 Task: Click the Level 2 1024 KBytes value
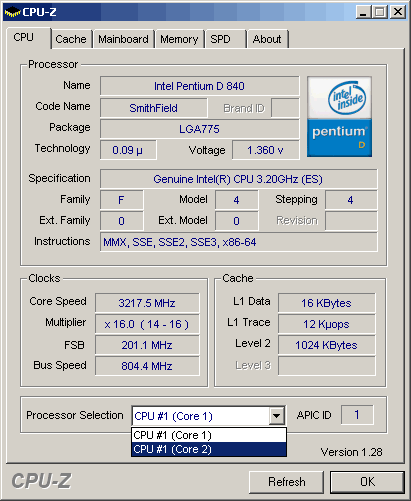tap(327, 345)
